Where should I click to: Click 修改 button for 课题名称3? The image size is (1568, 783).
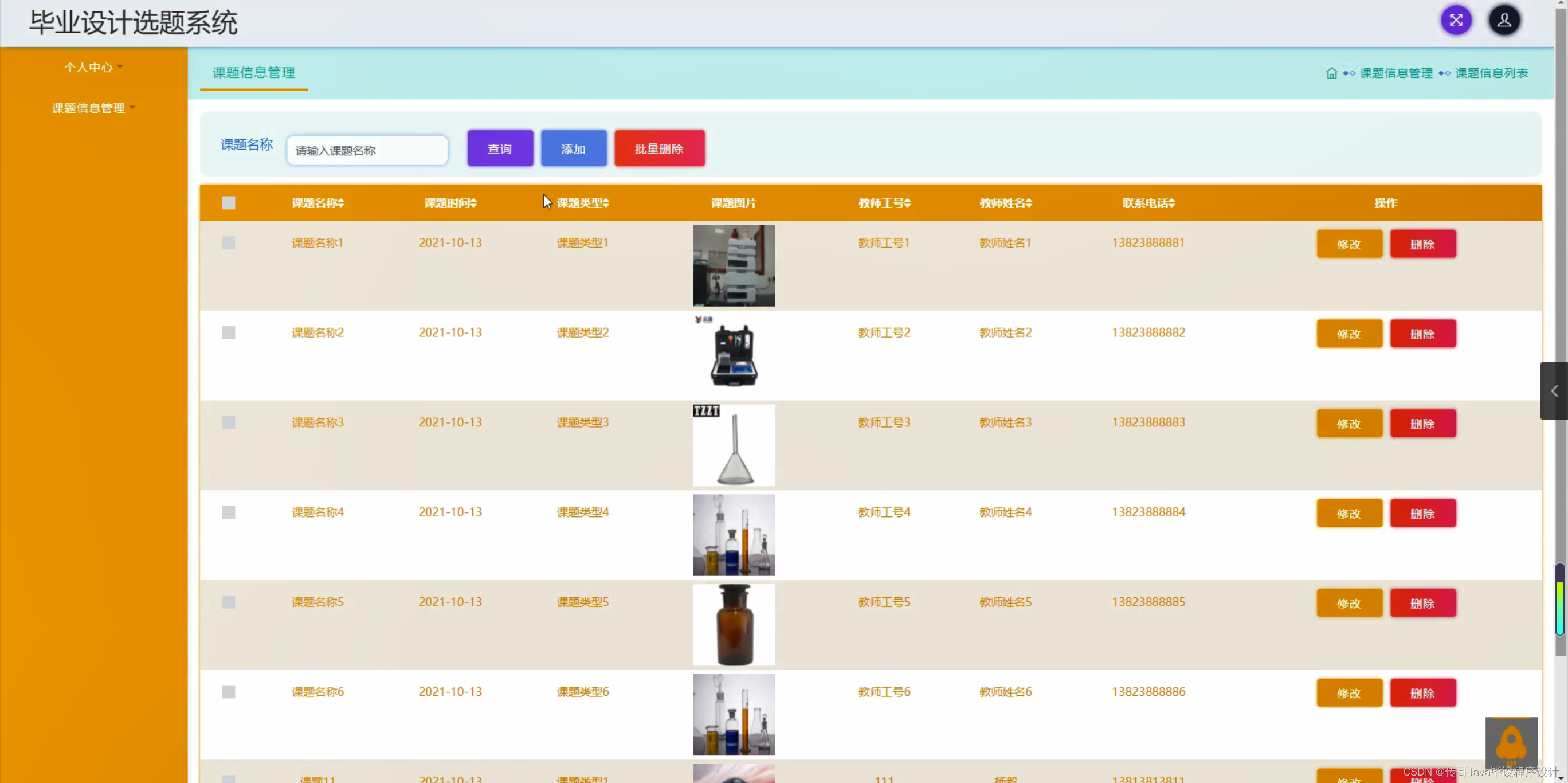(x=1349, y=423)
